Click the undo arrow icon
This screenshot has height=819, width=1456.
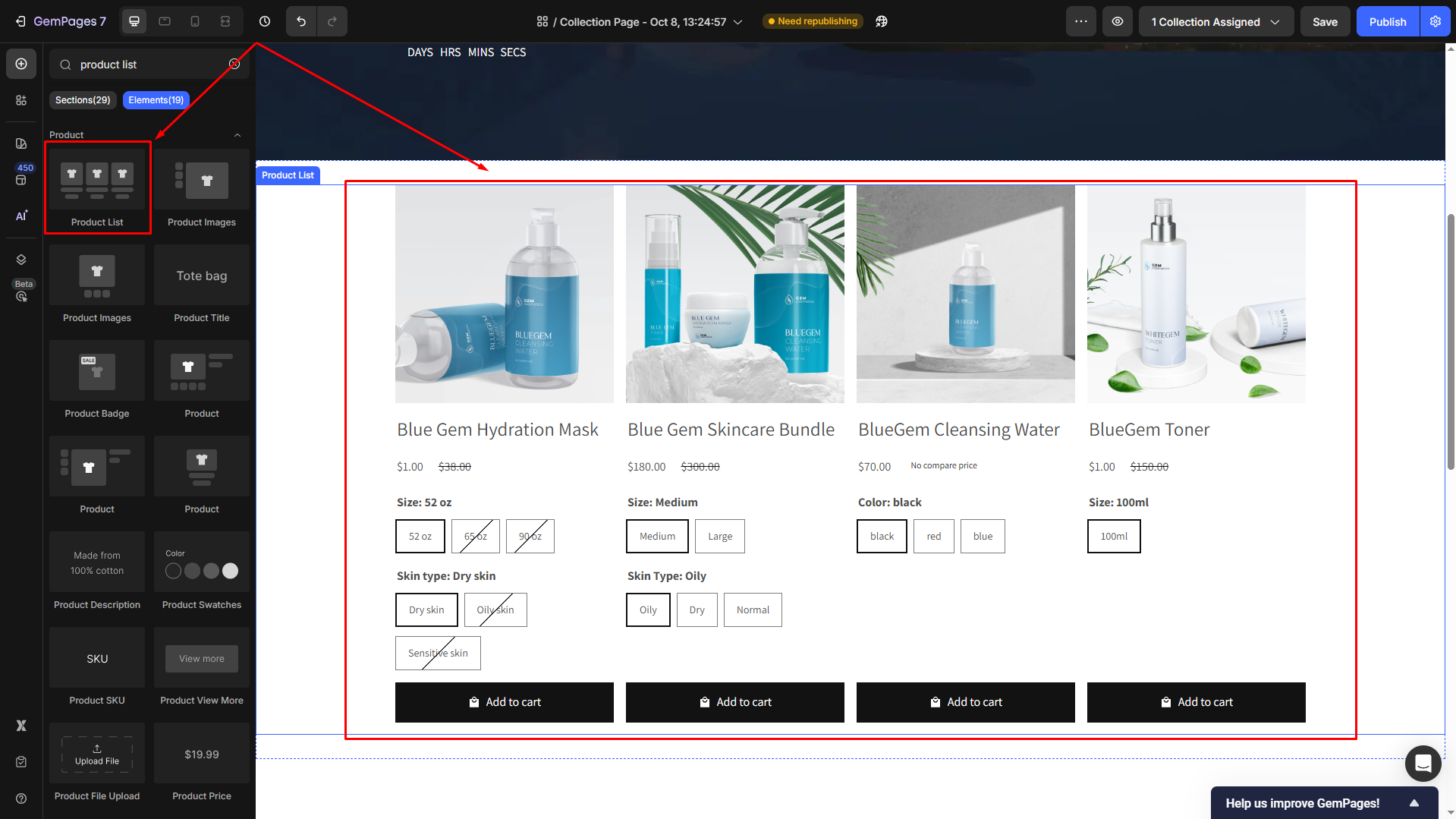301,21
